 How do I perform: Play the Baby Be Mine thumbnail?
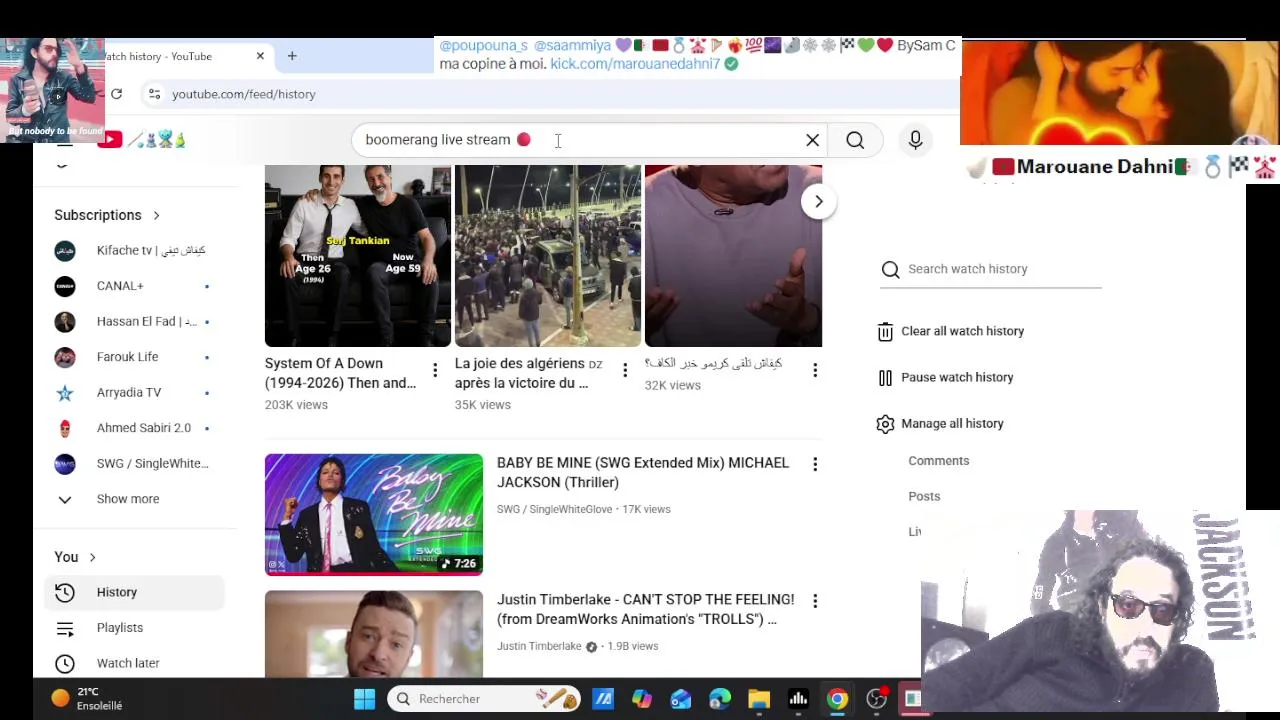pyautogui.click(x=374, y=515)
